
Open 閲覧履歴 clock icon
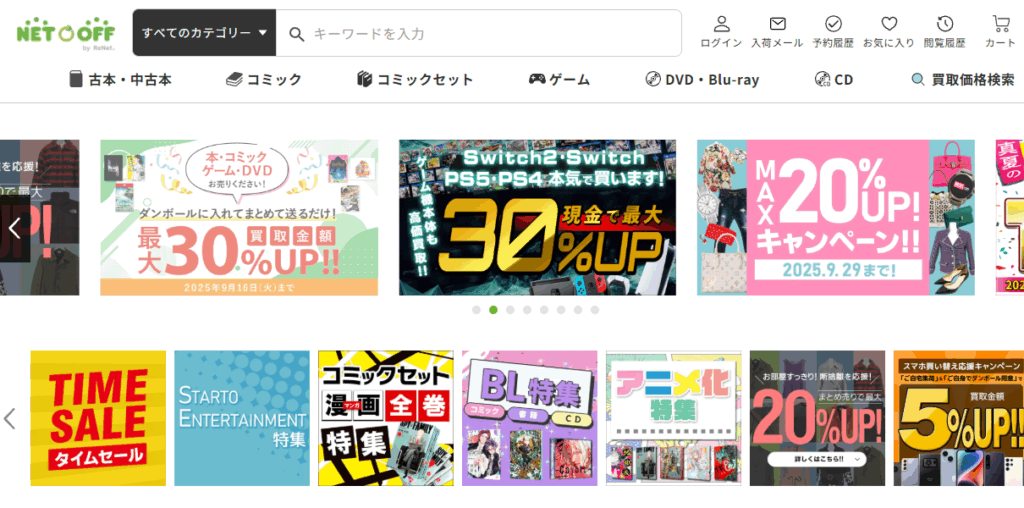pyautogui.click(x=944, y=24)
